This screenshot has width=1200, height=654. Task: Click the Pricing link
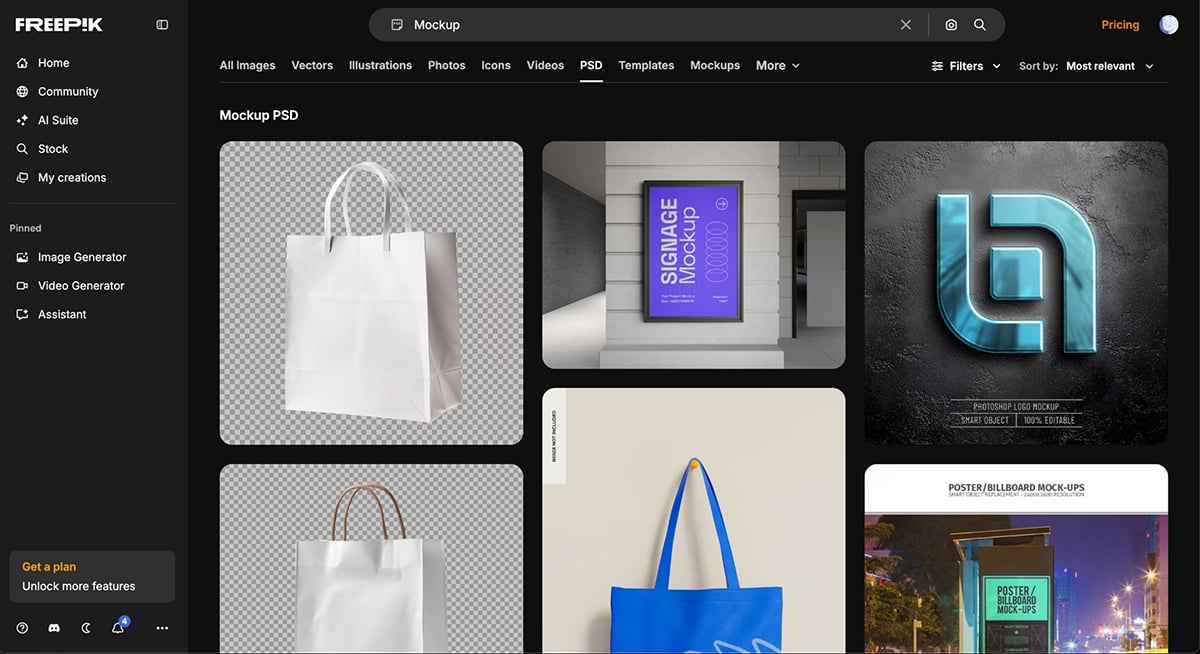click(1120, 25)
